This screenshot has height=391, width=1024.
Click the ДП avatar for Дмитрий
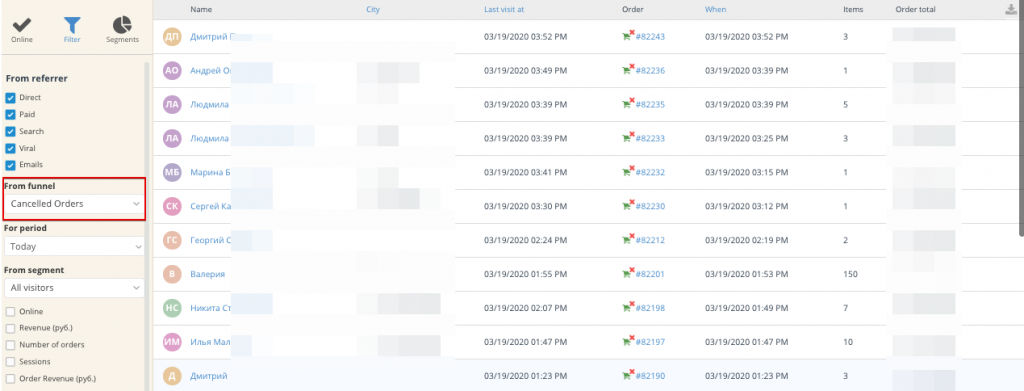point(172,37)
